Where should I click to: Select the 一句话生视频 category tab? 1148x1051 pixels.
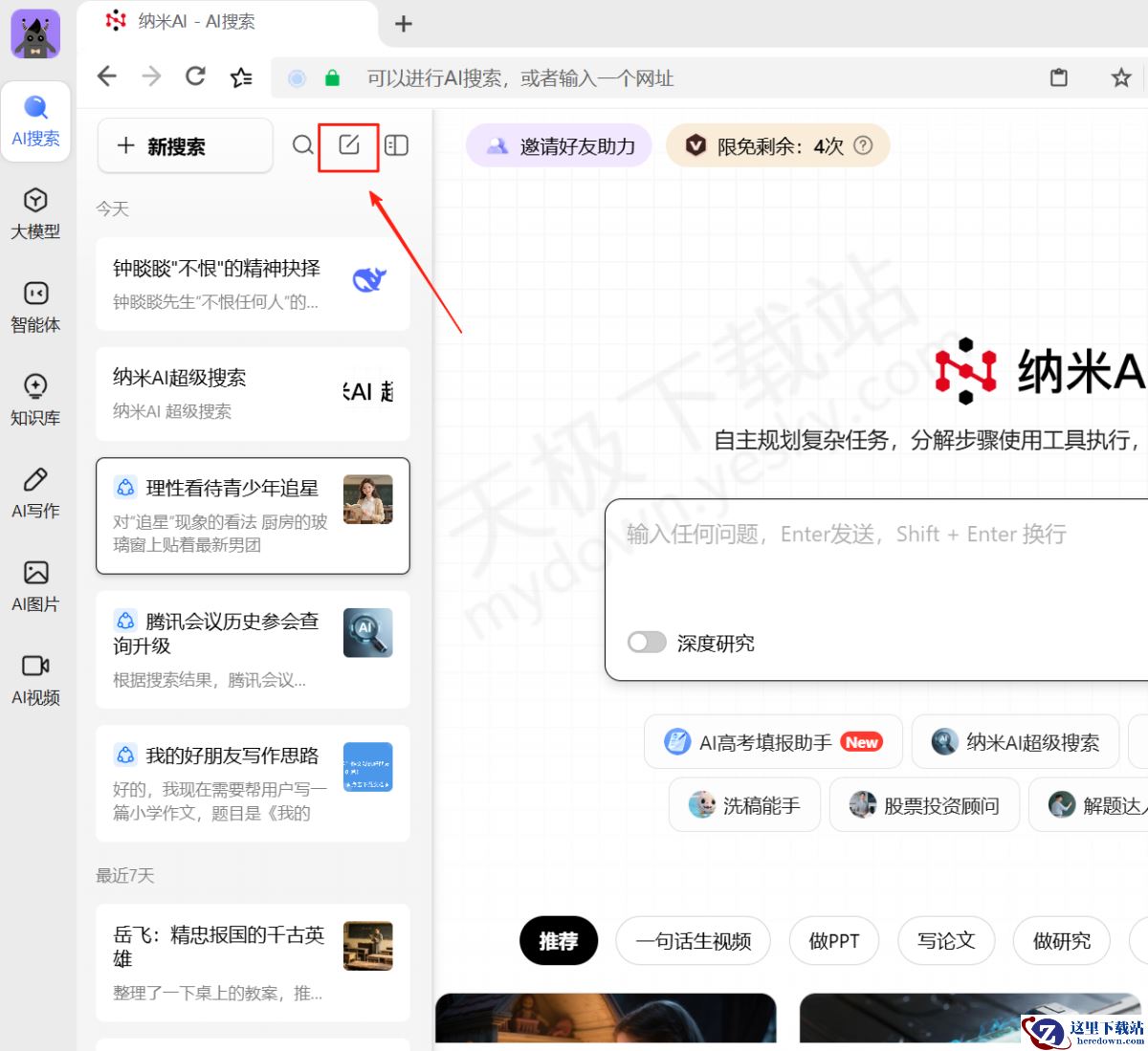pos(694,941)
